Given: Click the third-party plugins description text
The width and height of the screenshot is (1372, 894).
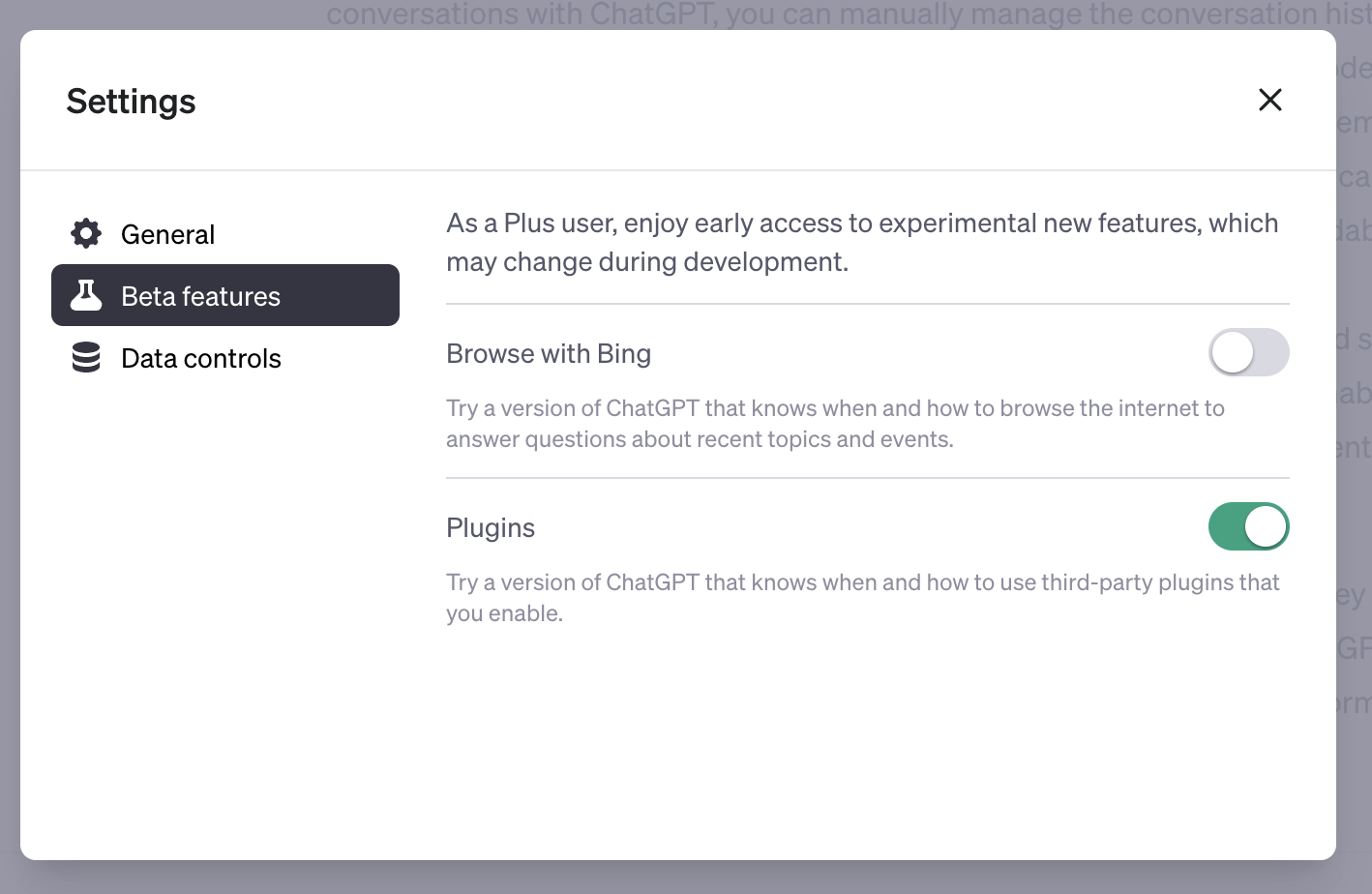Looking at the screenshot, I should click(x=861, y=597).
